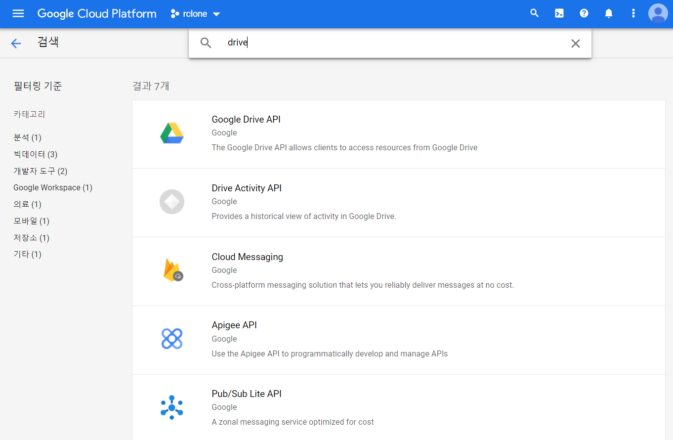Screen dimensions: 673x440
Task: Clear the search text with X
Action: [x=575, y=43]
